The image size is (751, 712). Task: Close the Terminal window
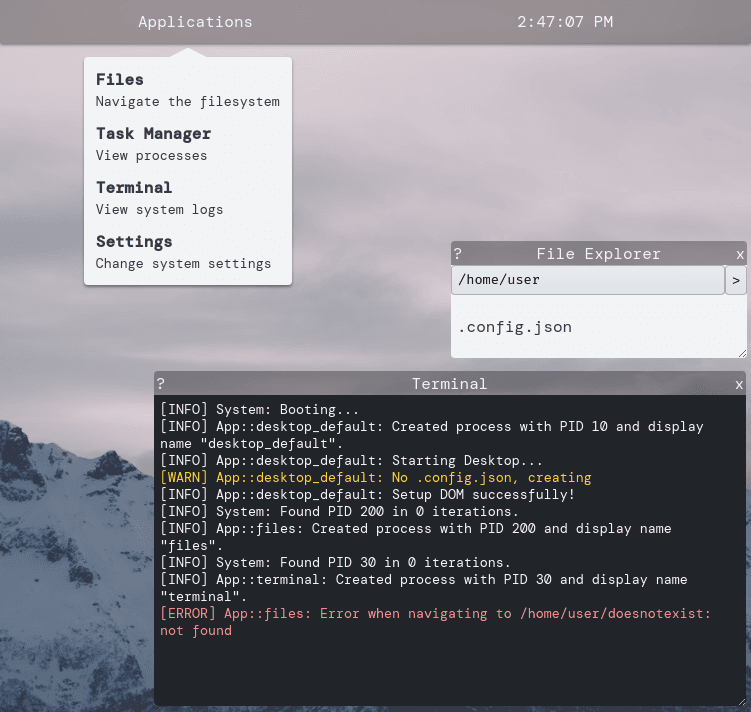[x=739, y=384]
